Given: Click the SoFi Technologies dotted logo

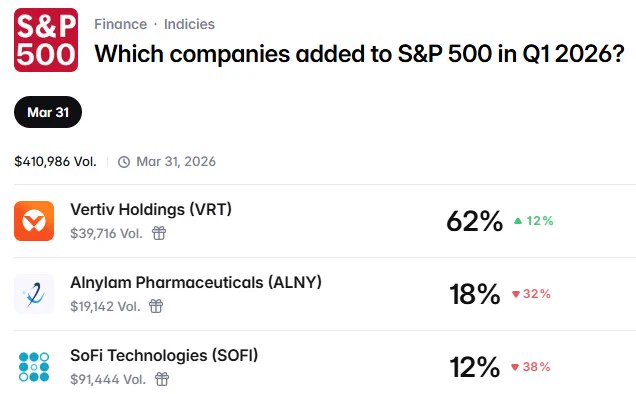Looking at the screenshot, I should pyautogui.click(x=34, y=367).
